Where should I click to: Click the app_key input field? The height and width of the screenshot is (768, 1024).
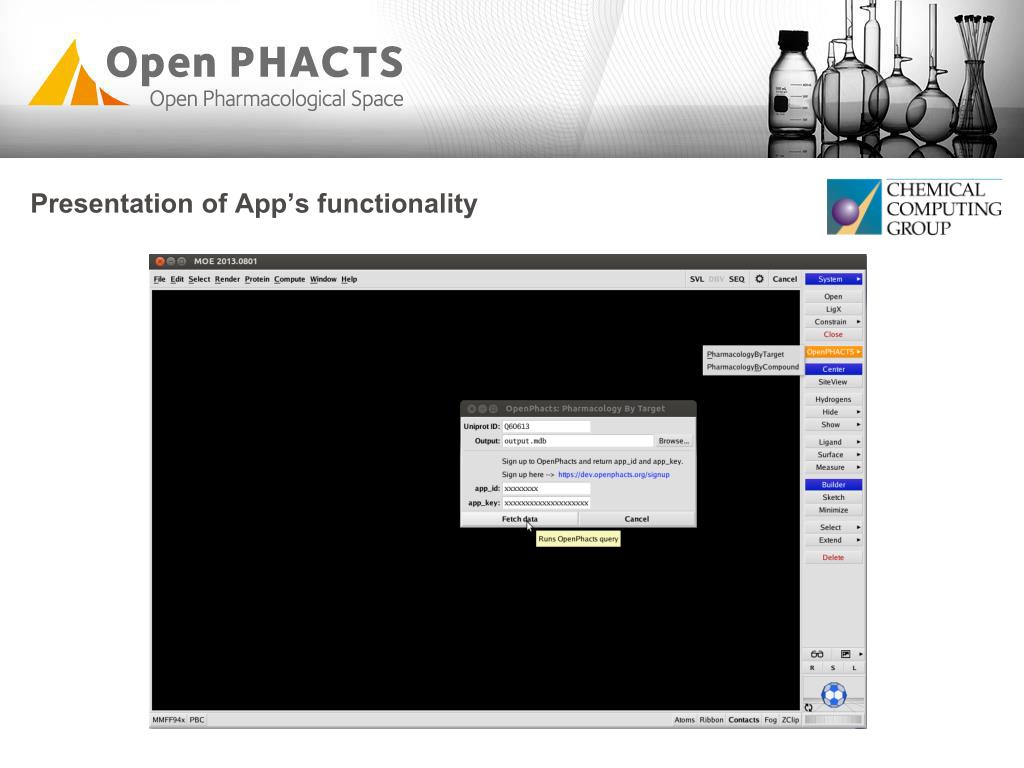[546, 504]
